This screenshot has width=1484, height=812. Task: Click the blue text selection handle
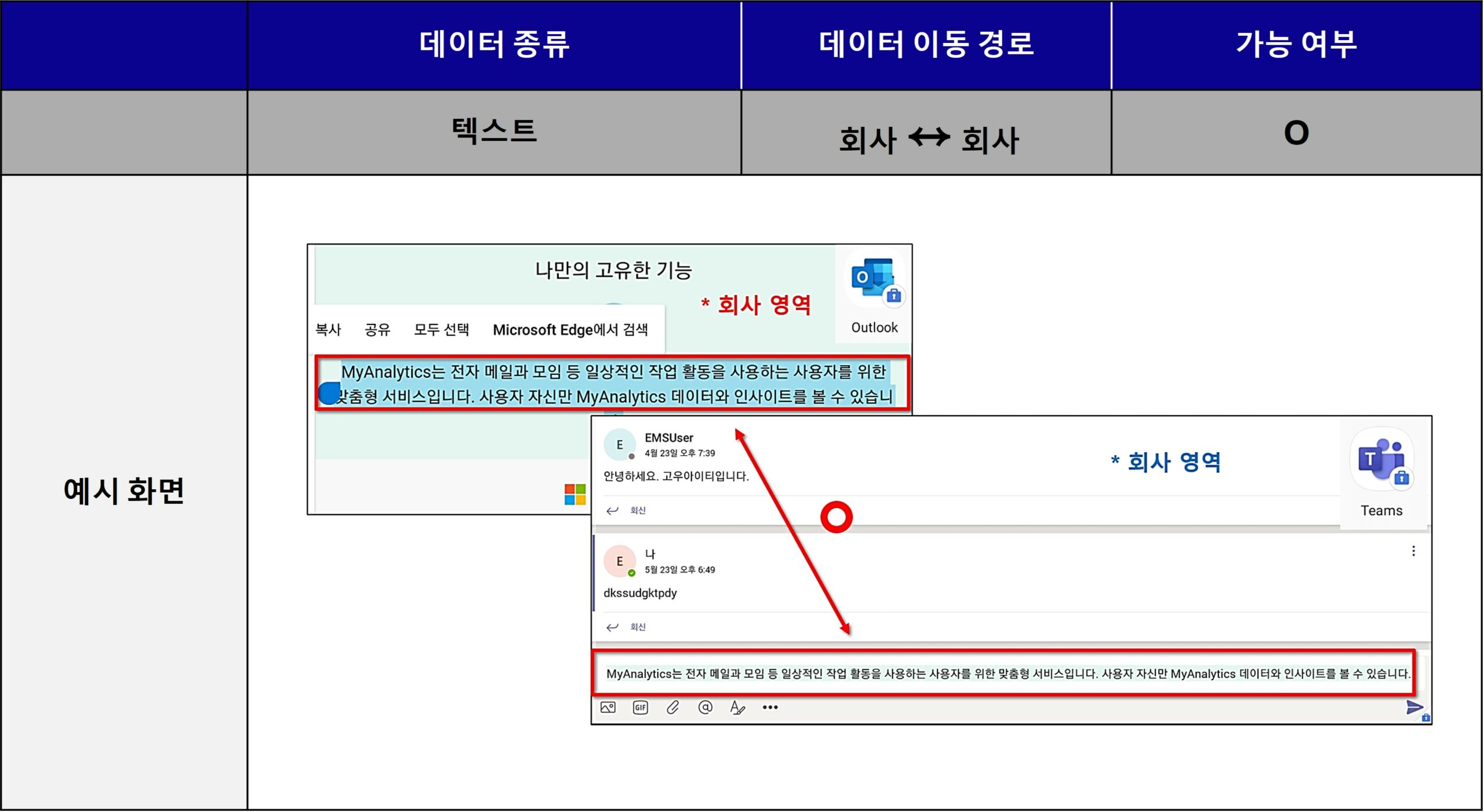[x=329, y=394]
